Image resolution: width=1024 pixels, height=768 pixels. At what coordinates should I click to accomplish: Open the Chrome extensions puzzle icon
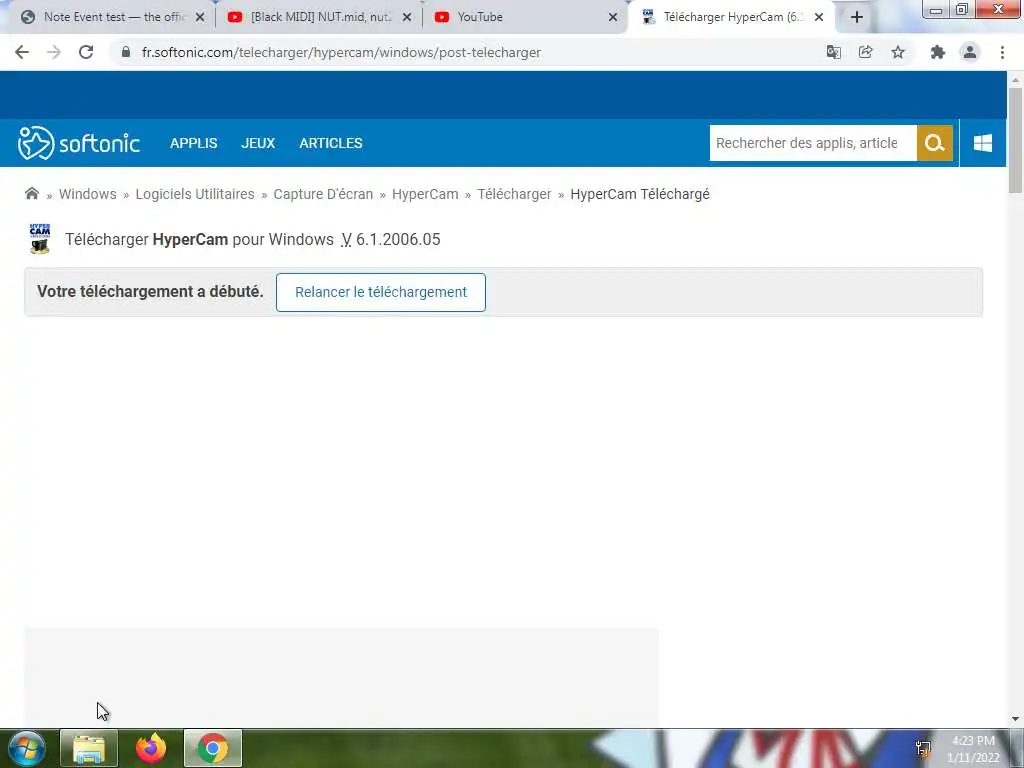tap(938, 52)
